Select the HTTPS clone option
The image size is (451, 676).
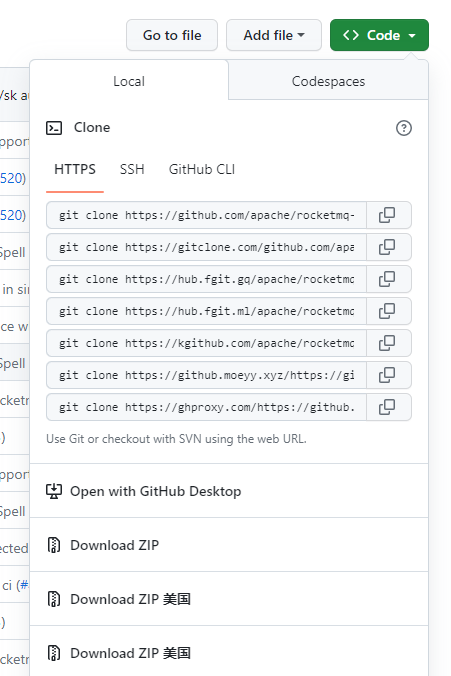coord(75,169)
